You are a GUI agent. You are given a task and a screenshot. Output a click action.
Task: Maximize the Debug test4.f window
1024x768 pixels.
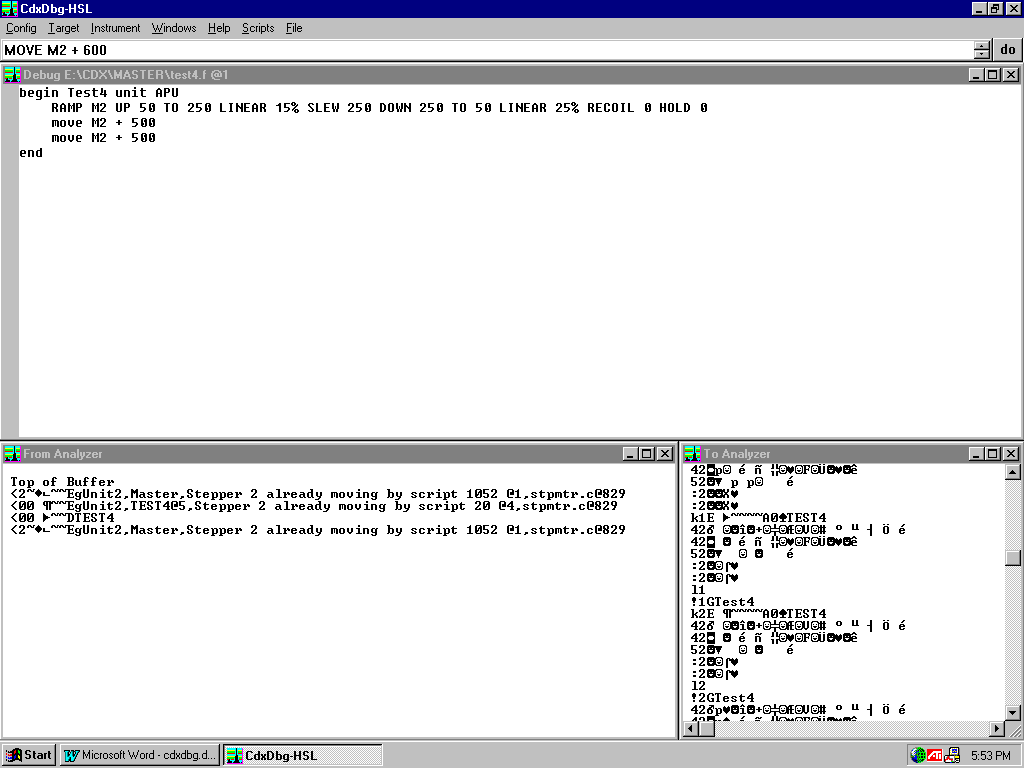(993, 75)
